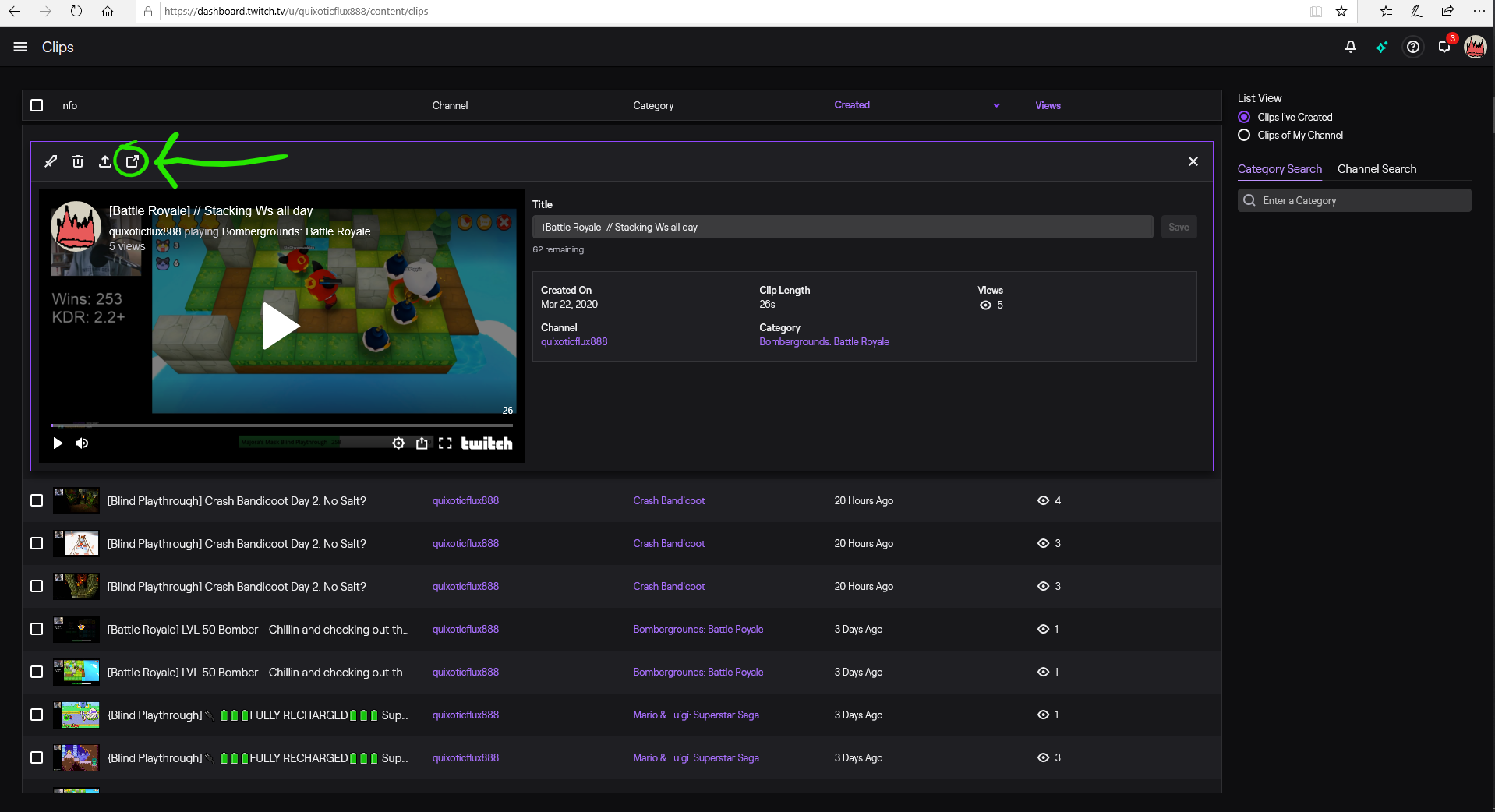Delete the clip with trash icon
Screen dimensions: 1495x812
click(78, 161)
